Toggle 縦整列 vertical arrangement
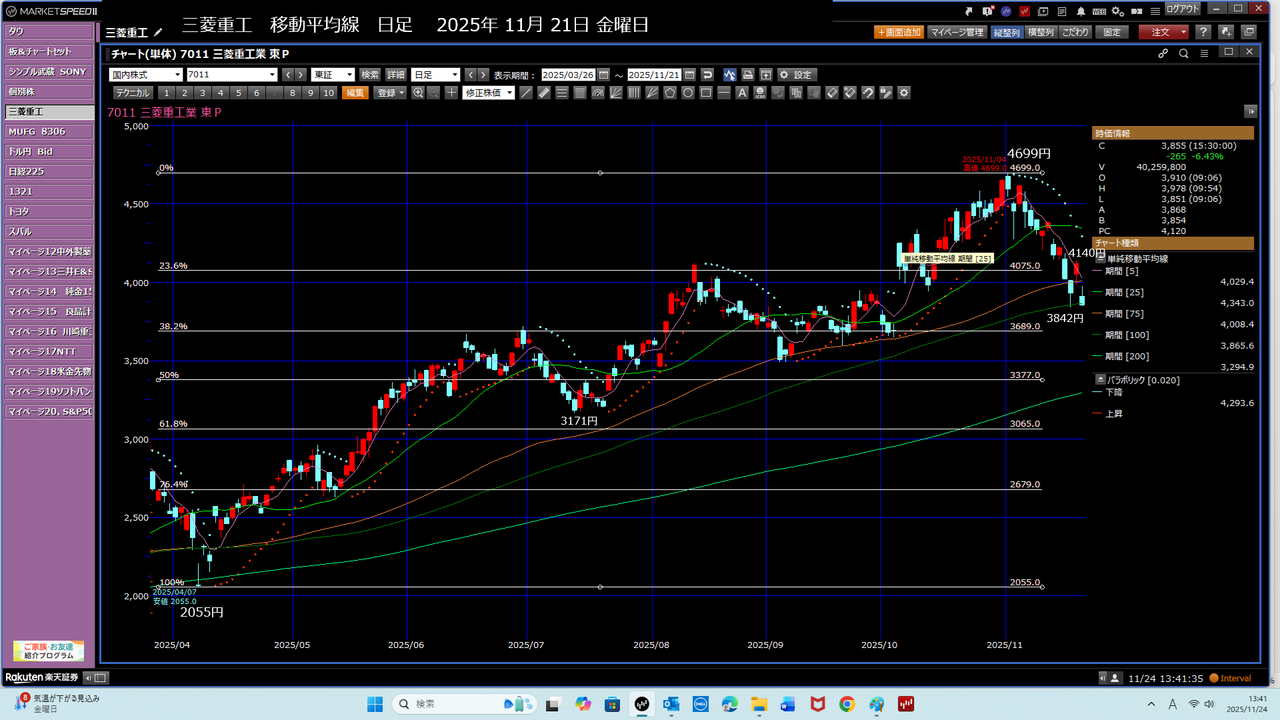 [x=1007, y=32]
